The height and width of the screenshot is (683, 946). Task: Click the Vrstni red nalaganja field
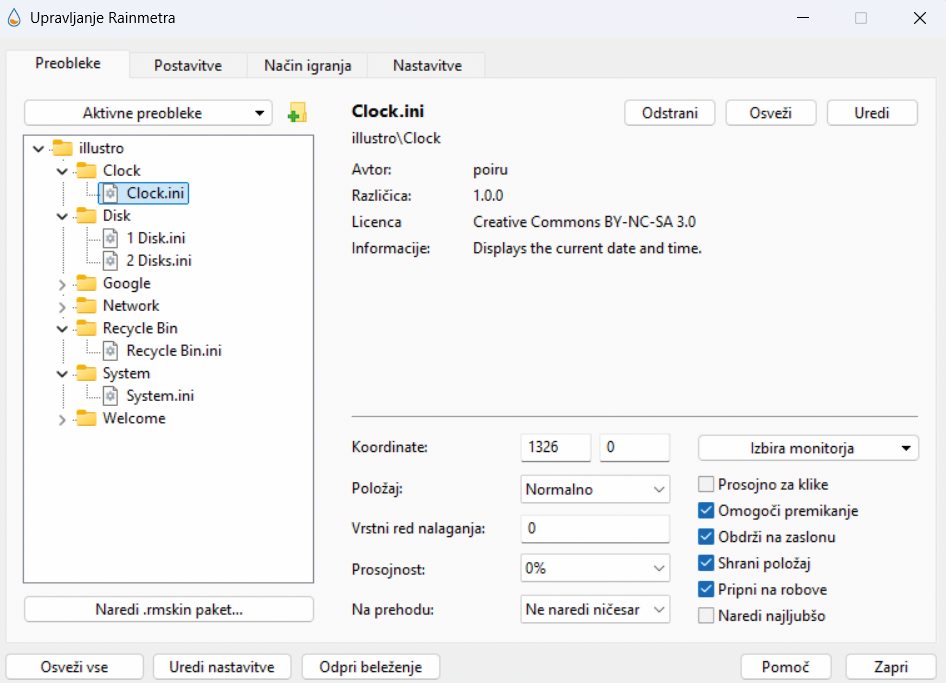point(595,529)
